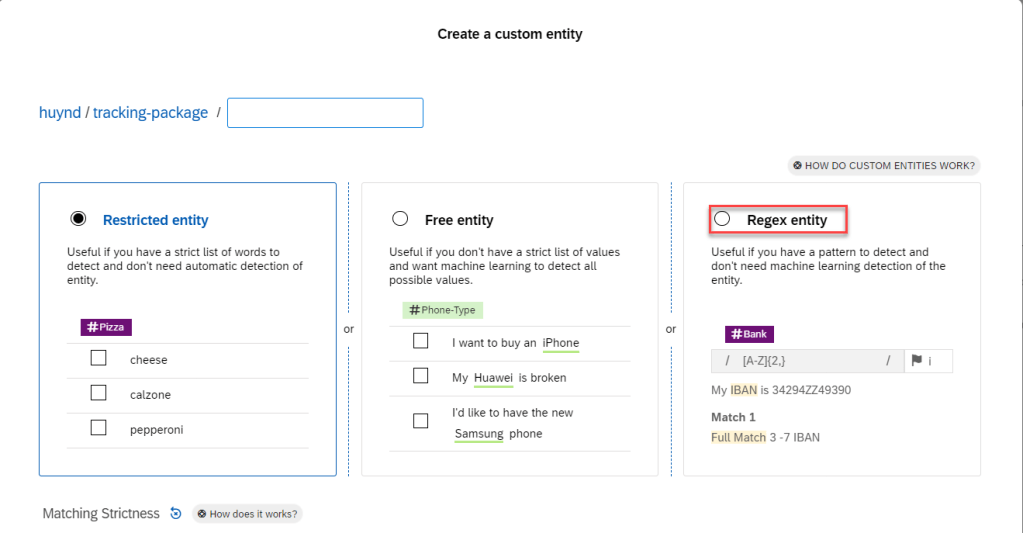Screen dimensions: 1023x533
Task: Click the 'How does it works?' button
Action: (247, 514)
